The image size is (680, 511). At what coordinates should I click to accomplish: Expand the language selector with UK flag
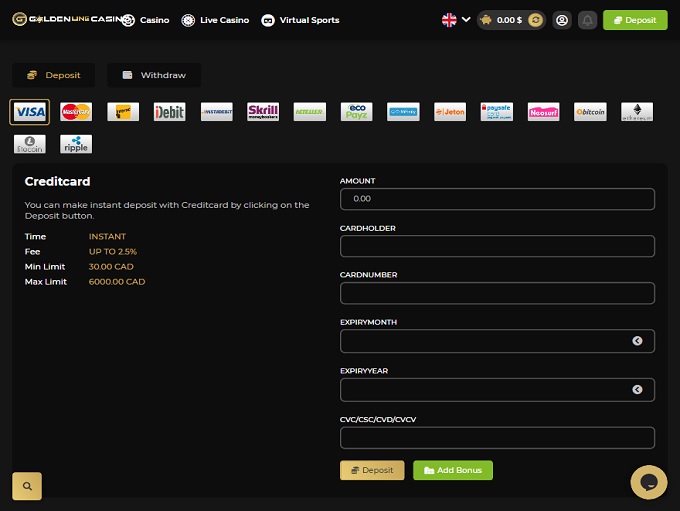(456, 19)
